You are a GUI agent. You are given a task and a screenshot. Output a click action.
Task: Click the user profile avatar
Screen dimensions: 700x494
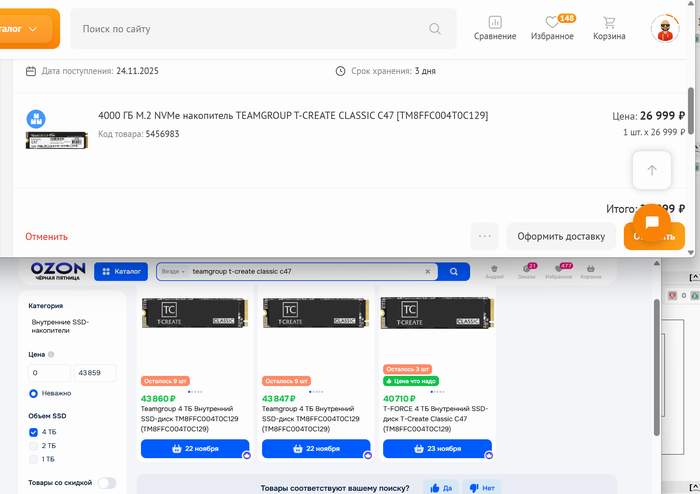point(665,29)
